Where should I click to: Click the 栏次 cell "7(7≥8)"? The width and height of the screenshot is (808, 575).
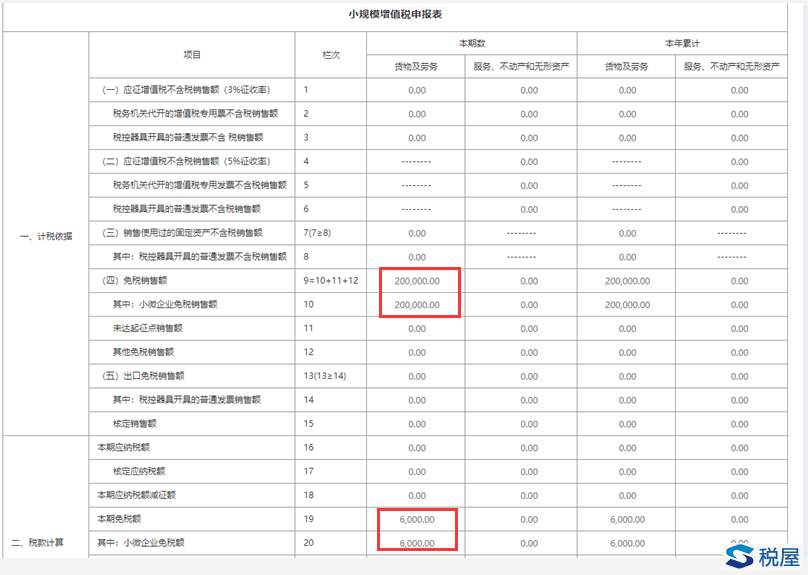tap(317, 233)
